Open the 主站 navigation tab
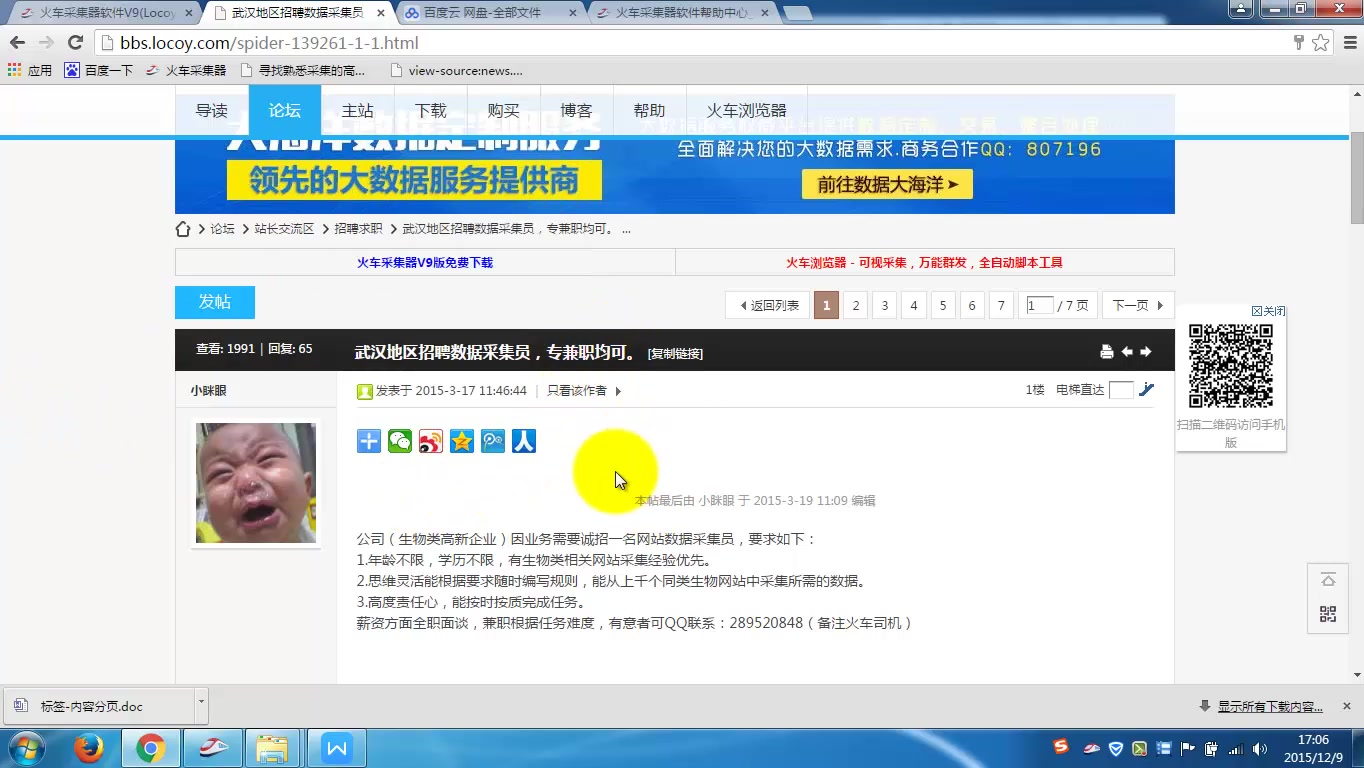 click(x=358, y=110)
